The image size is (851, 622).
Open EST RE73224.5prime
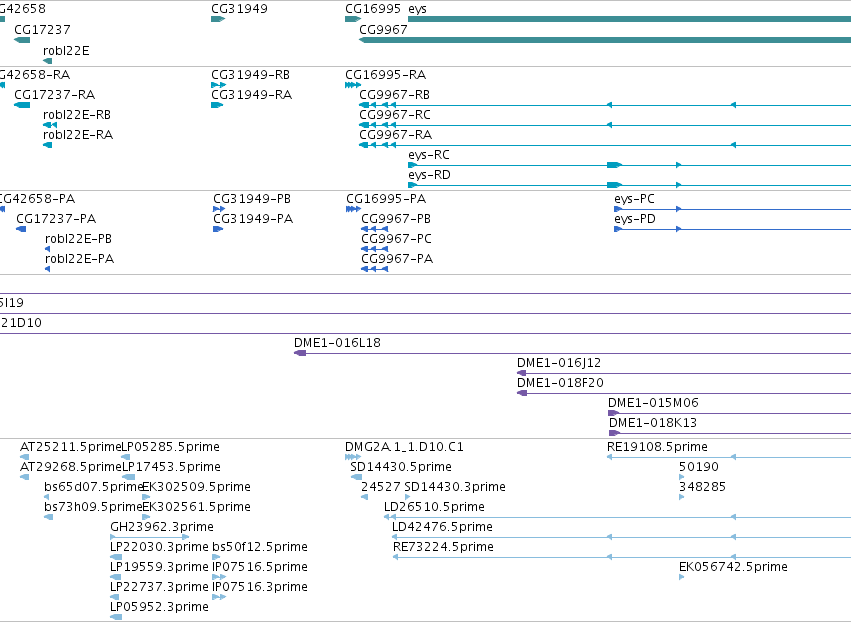[443, 548]
